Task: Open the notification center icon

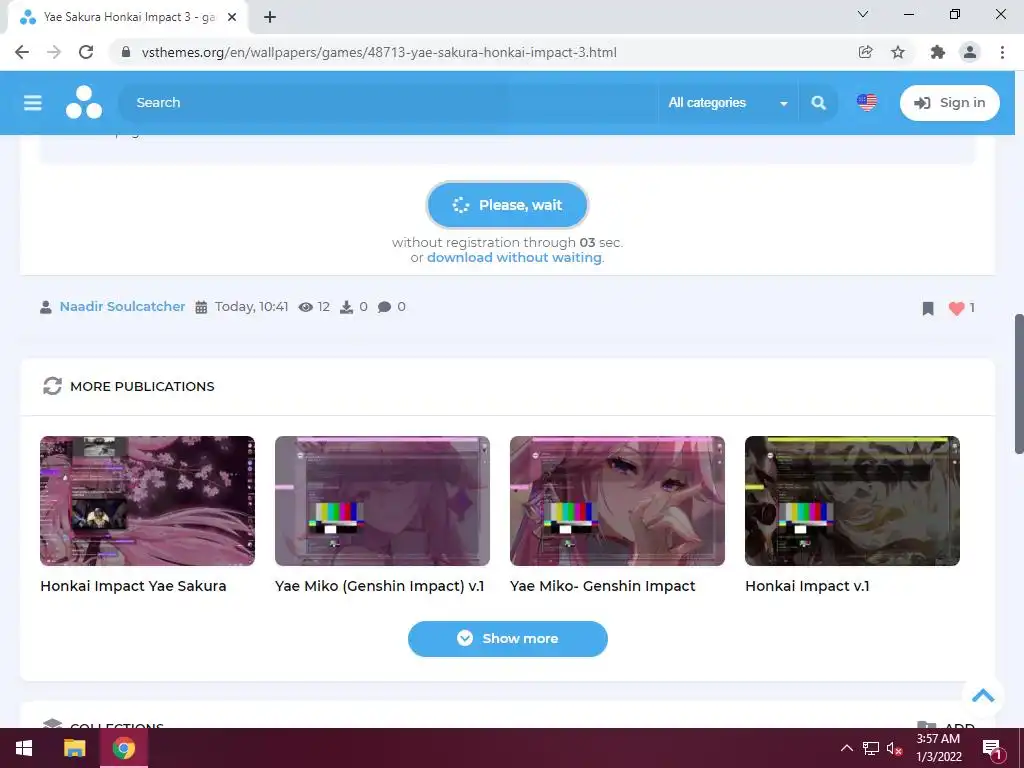Action: (993, 749)
